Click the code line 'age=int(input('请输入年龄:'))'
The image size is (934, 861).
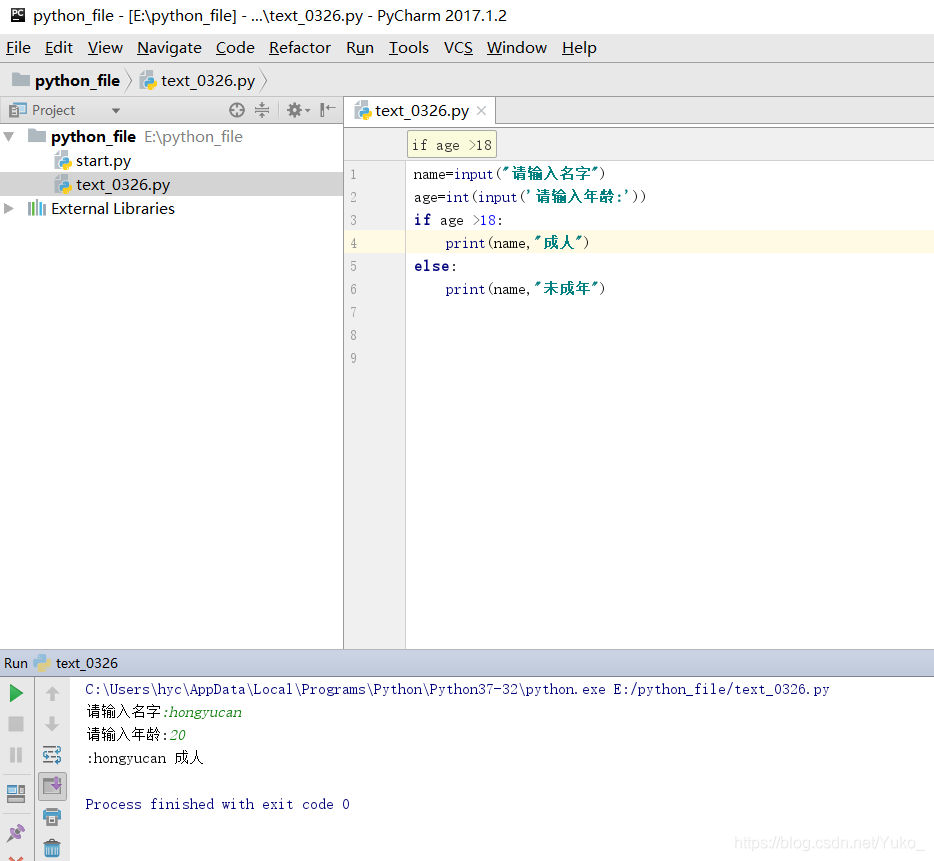(x=530, y=197)
